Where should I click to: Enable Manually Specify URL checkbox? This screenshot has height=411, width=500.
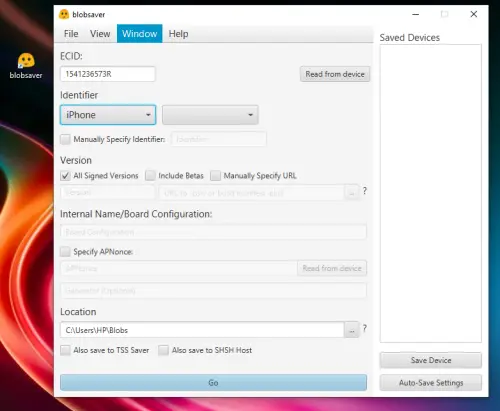tap(216, 176)
